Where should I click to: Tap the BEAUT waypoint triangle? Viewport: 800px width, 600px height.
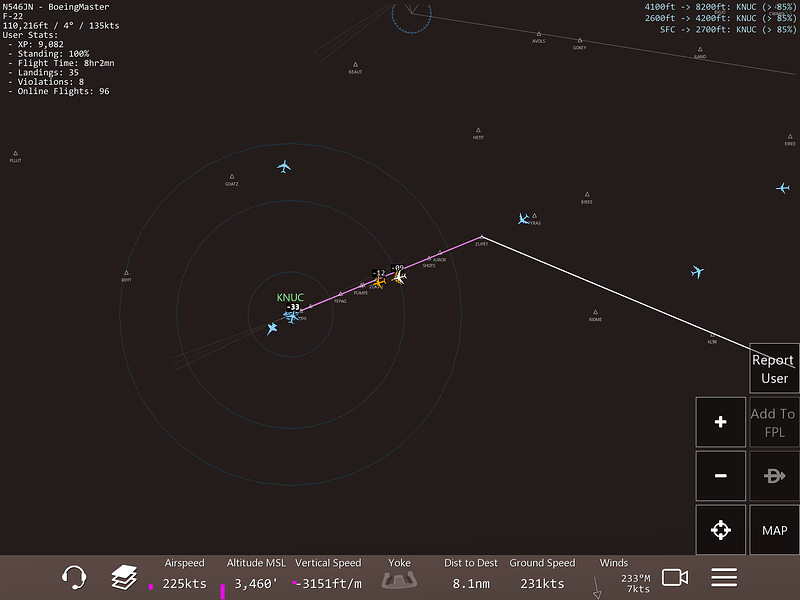coord(356,65)
